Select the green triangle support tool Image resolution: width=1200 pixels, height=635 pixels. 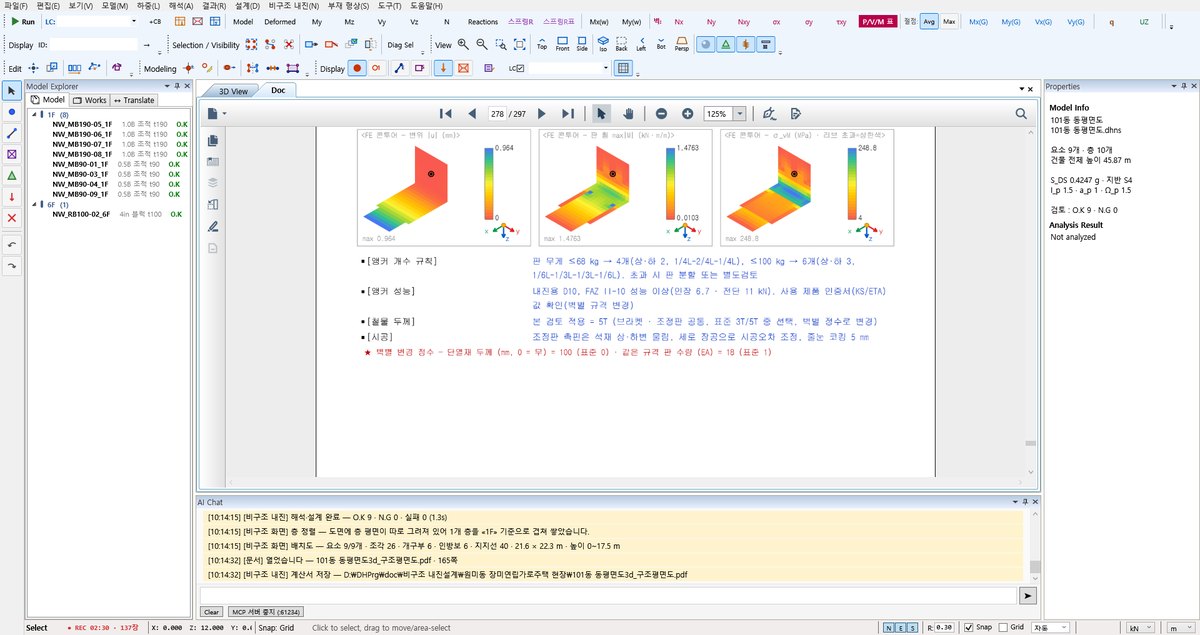click(x=12, y=175)
